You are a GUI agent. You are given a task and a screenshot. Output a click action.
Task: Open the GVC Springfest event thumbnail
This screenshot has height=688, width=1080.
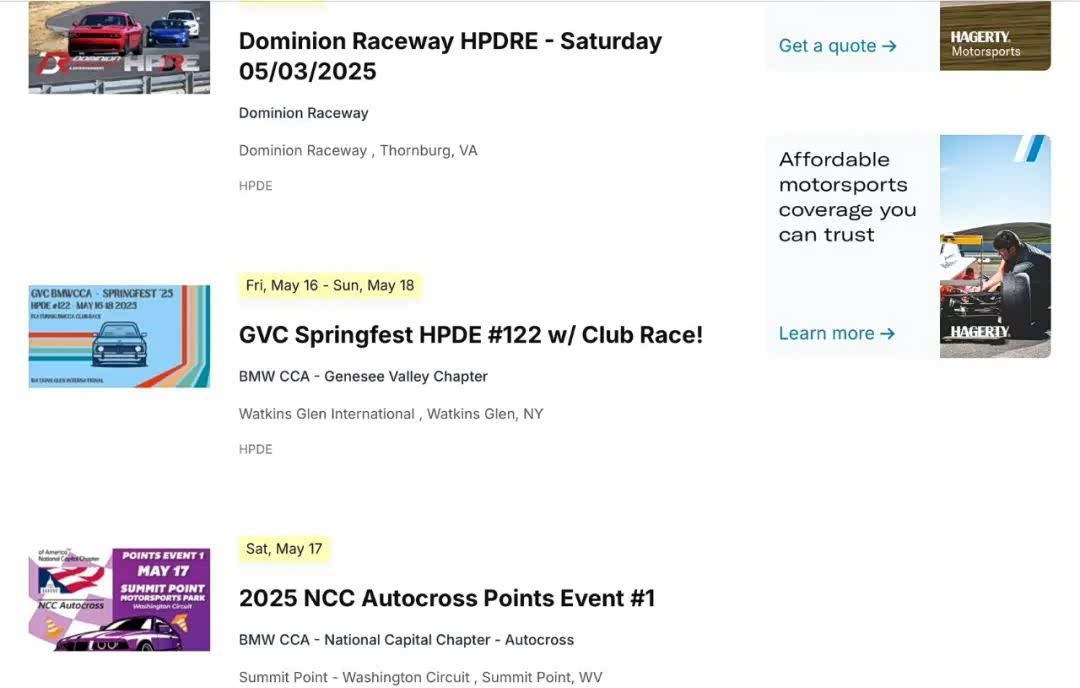pos(119,336)
